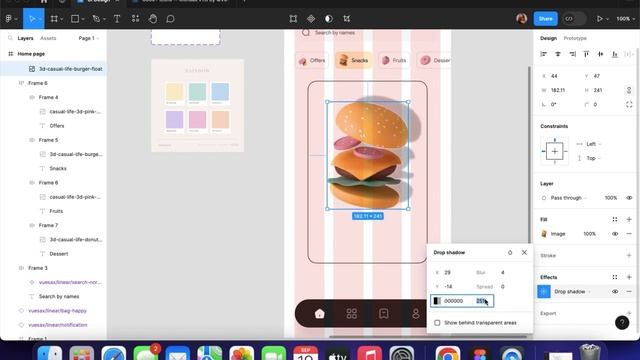Click the Edit object toolbar icon
640x360 pixels.
(x=293, y=19)
